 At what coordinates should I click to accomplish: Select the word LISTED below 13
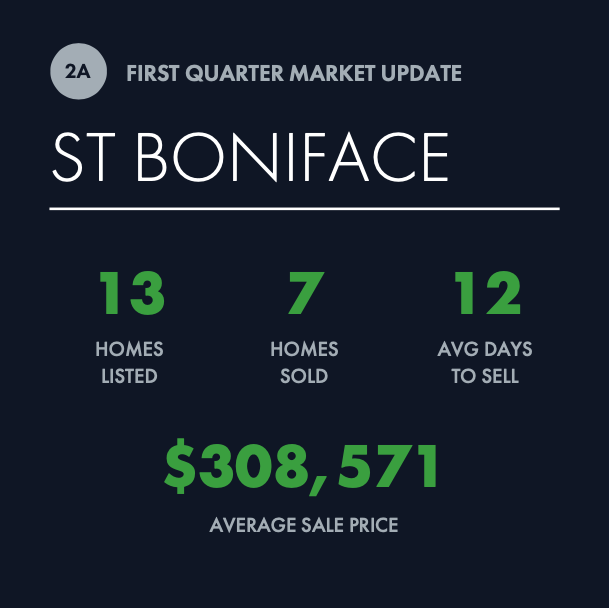[x=129, y=376]
